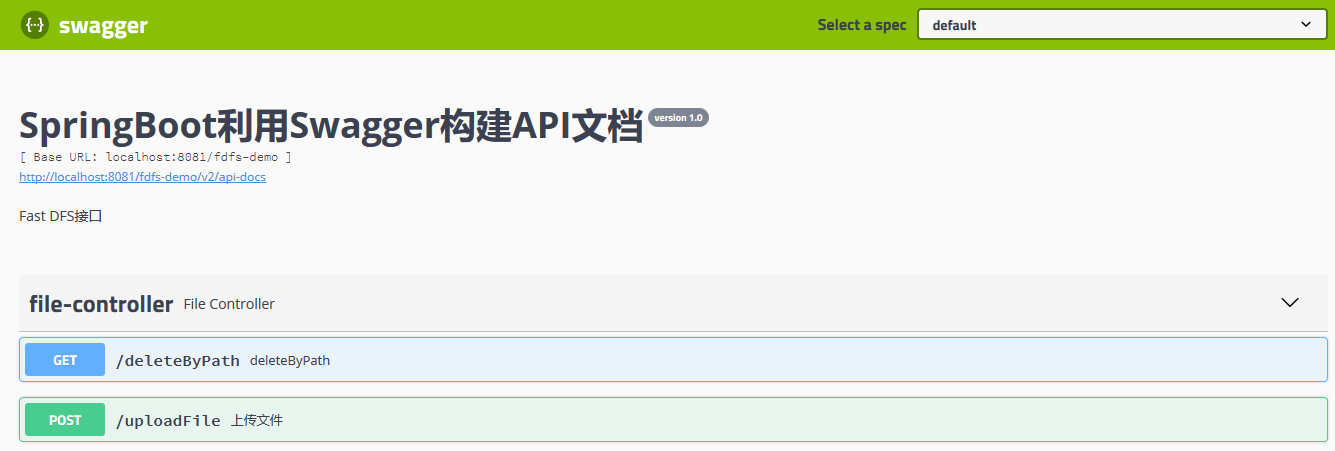This screenshot has width=1335, height=451.
Task: Click the Base URL localhost:8081/fdfs-demo text
Action: (x=156, y=157)
